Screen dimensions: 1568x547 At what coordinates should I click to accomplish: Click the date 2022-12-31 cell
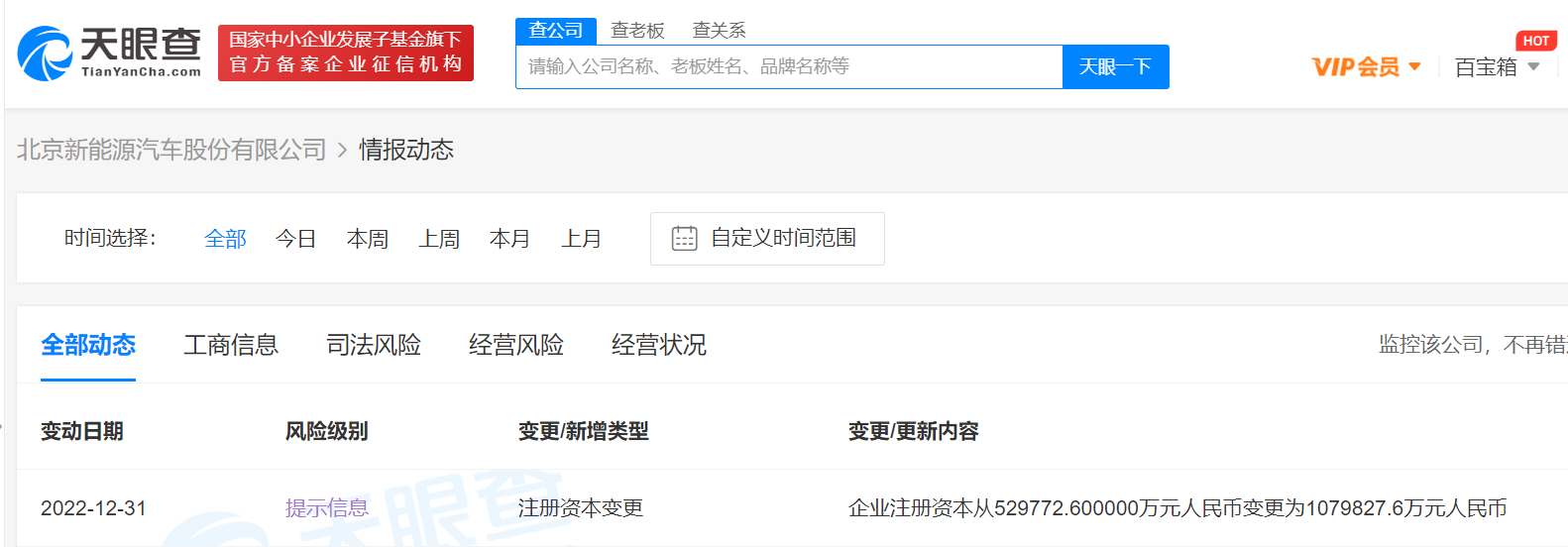coord(93,508)
